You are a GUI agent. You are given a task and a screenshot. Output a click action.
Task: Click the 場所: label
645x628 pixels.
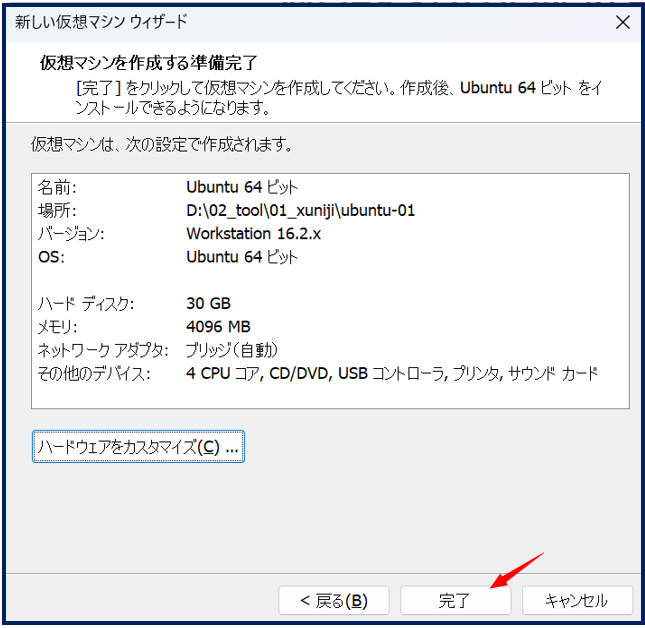coord(57,211)
